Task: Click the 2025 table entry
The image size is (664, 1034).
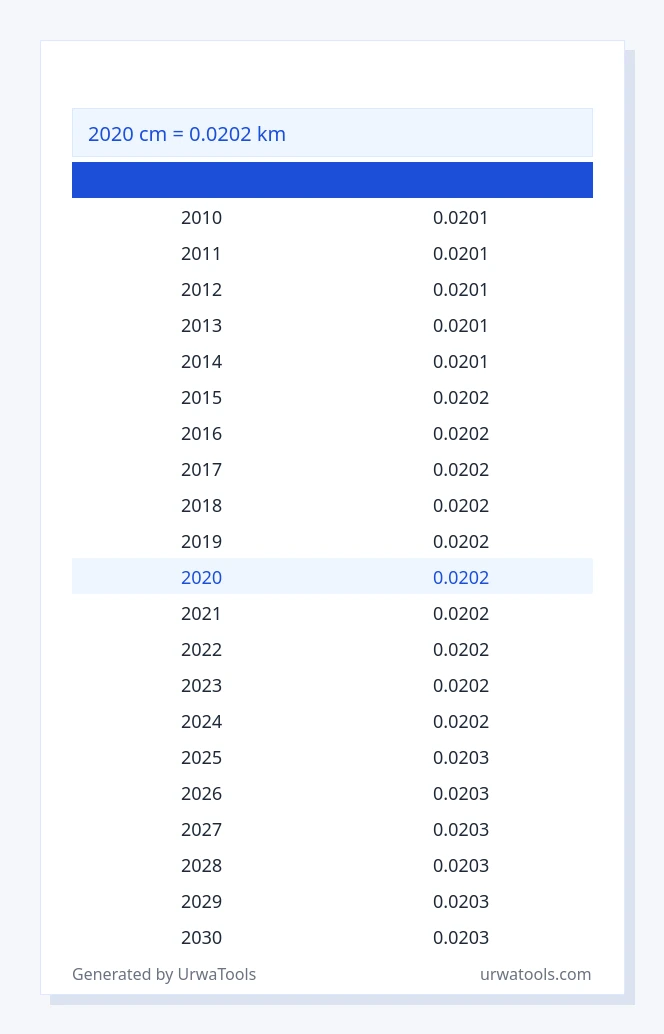Action: click(x=202, y=757)
